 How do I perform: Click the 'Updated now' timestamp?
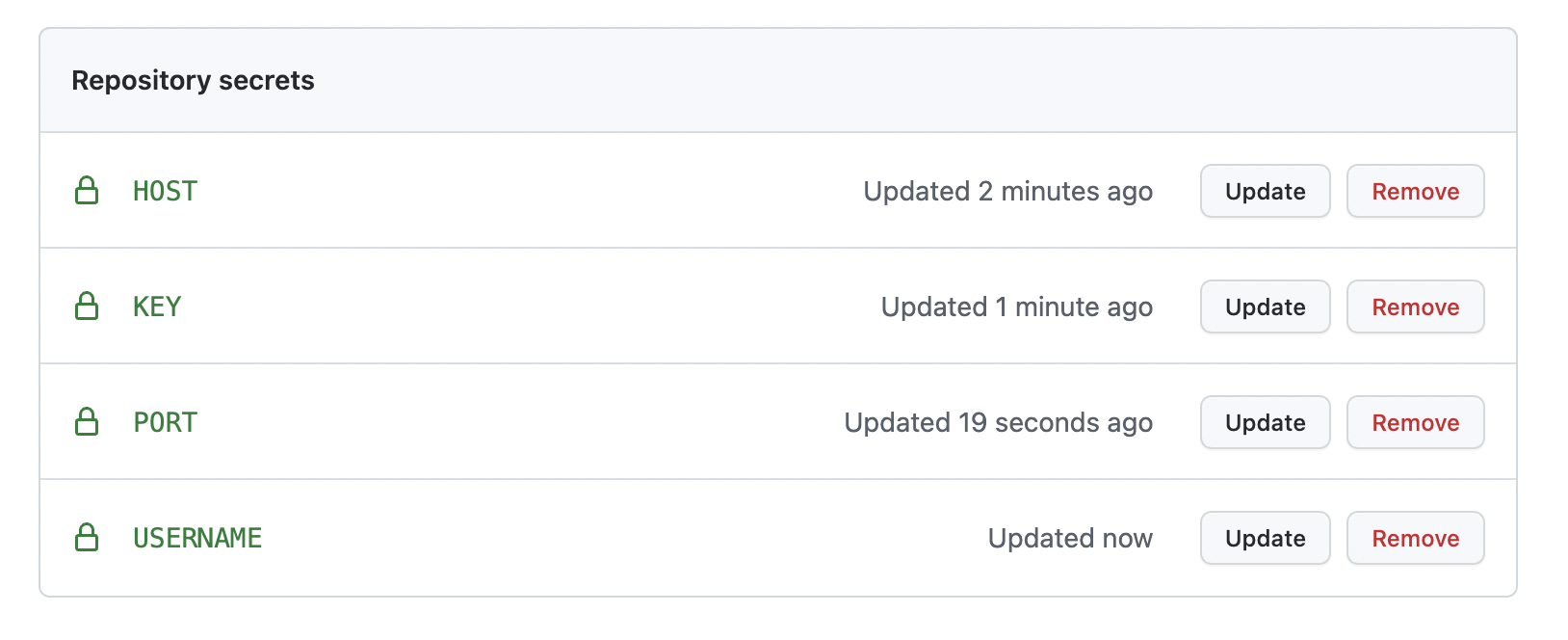[1070, 538]
